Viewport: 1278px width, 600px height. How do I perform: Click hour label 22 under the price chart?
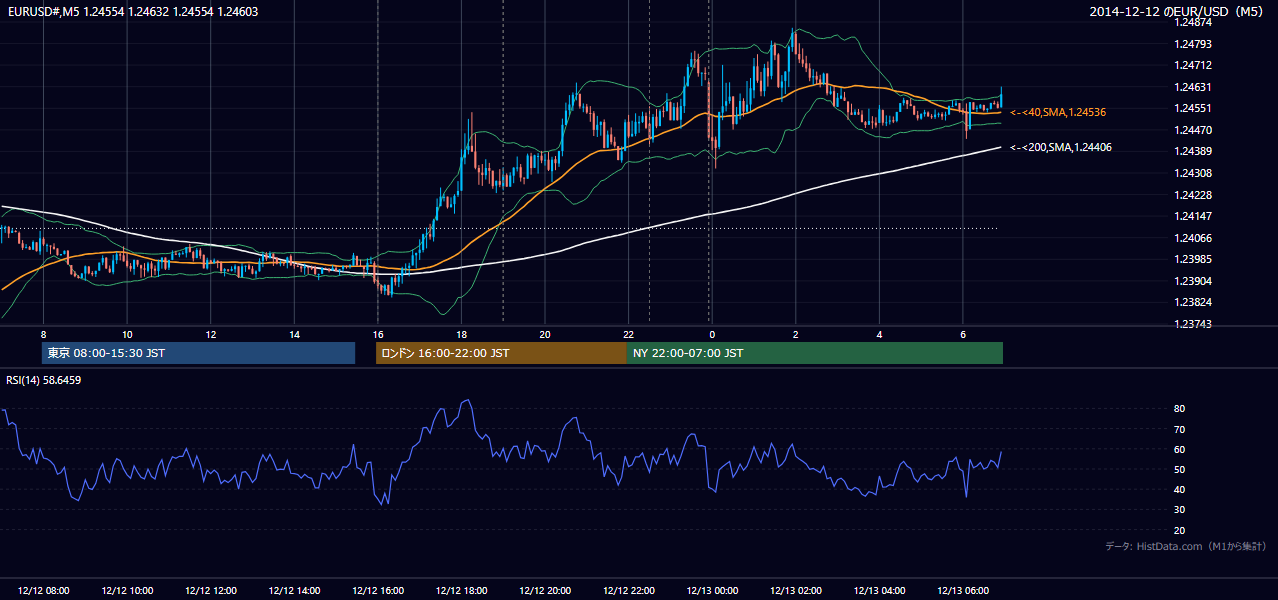[x=628, y=333]
